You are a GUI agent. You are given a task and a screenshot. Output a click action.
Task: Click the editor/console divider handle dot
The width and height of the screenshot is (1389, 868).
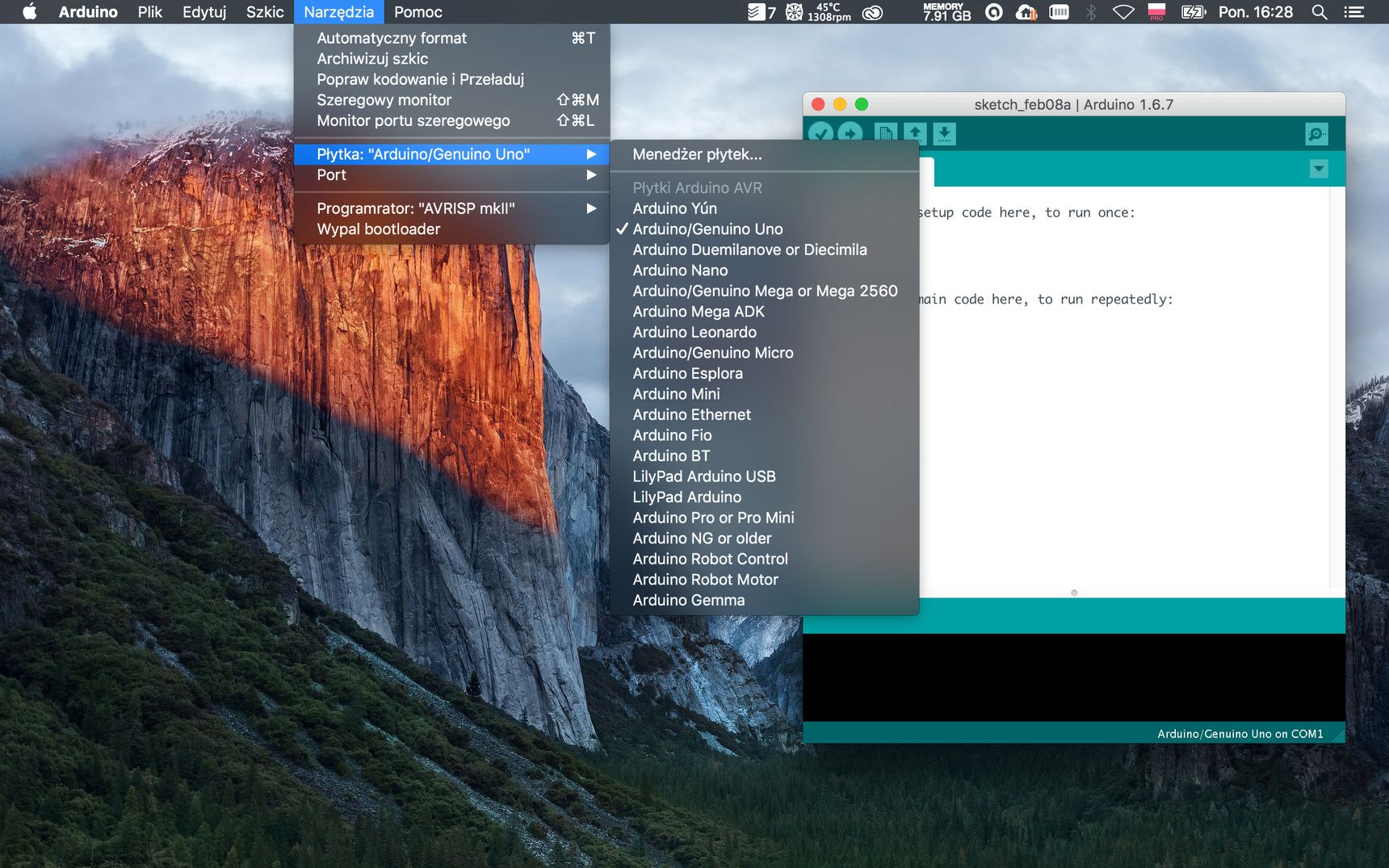pos(1074,593)
